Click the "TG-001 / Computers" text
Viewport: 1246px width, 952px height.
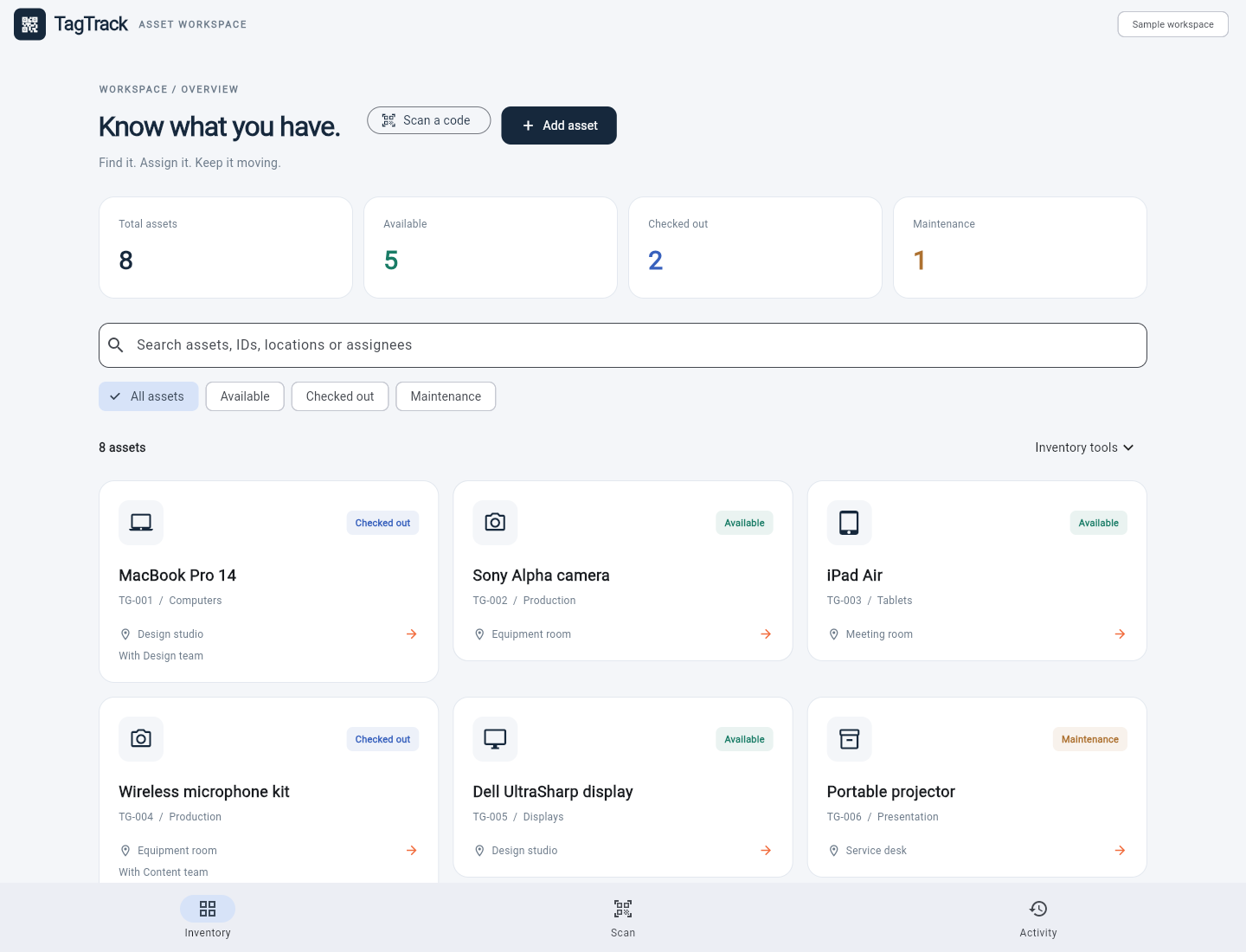pyautogui.click(x=170, y=601)
